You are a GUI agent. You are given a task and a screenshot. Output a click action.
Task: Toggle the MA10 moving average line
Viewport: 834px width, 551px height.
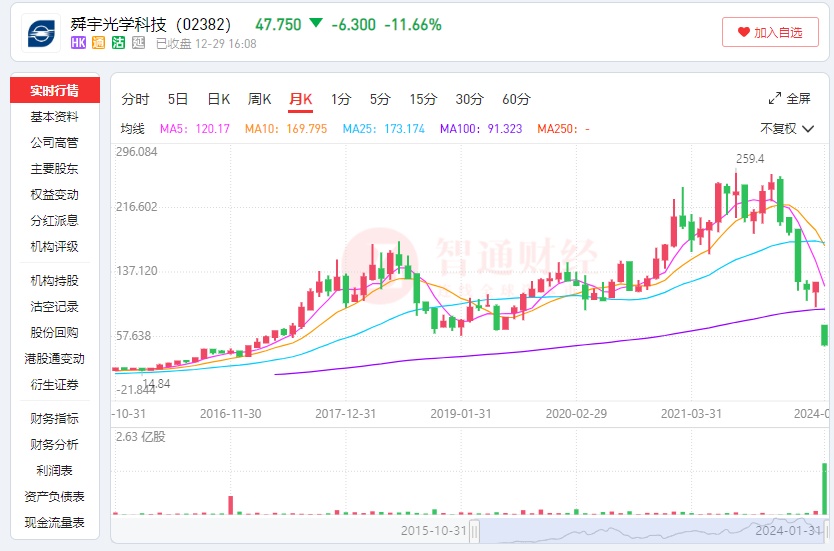click(286, 129)
